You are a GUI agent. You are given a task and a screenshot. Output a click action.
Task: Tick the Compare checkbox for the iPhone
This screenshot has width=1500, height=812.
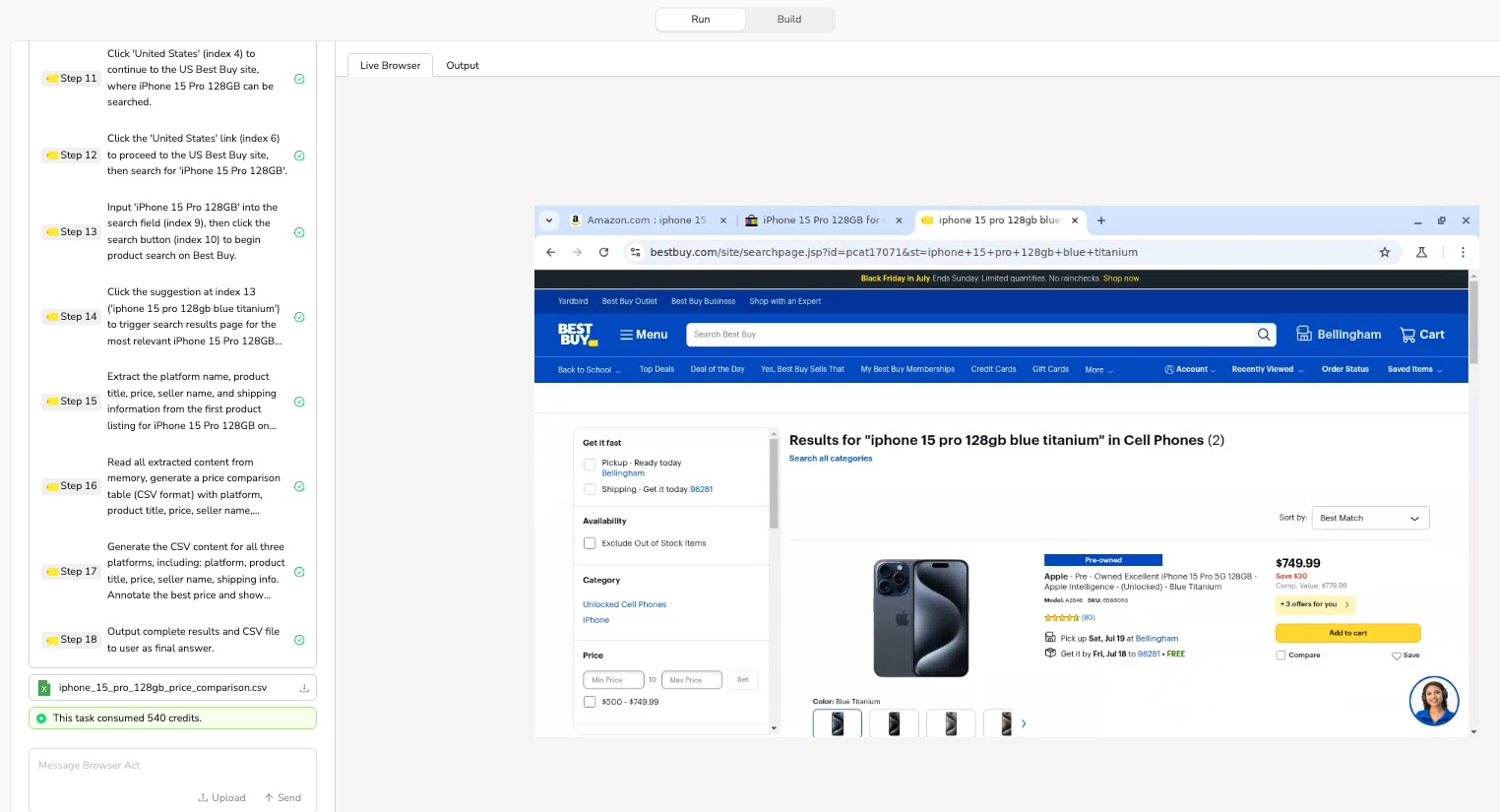point(1281,655)
